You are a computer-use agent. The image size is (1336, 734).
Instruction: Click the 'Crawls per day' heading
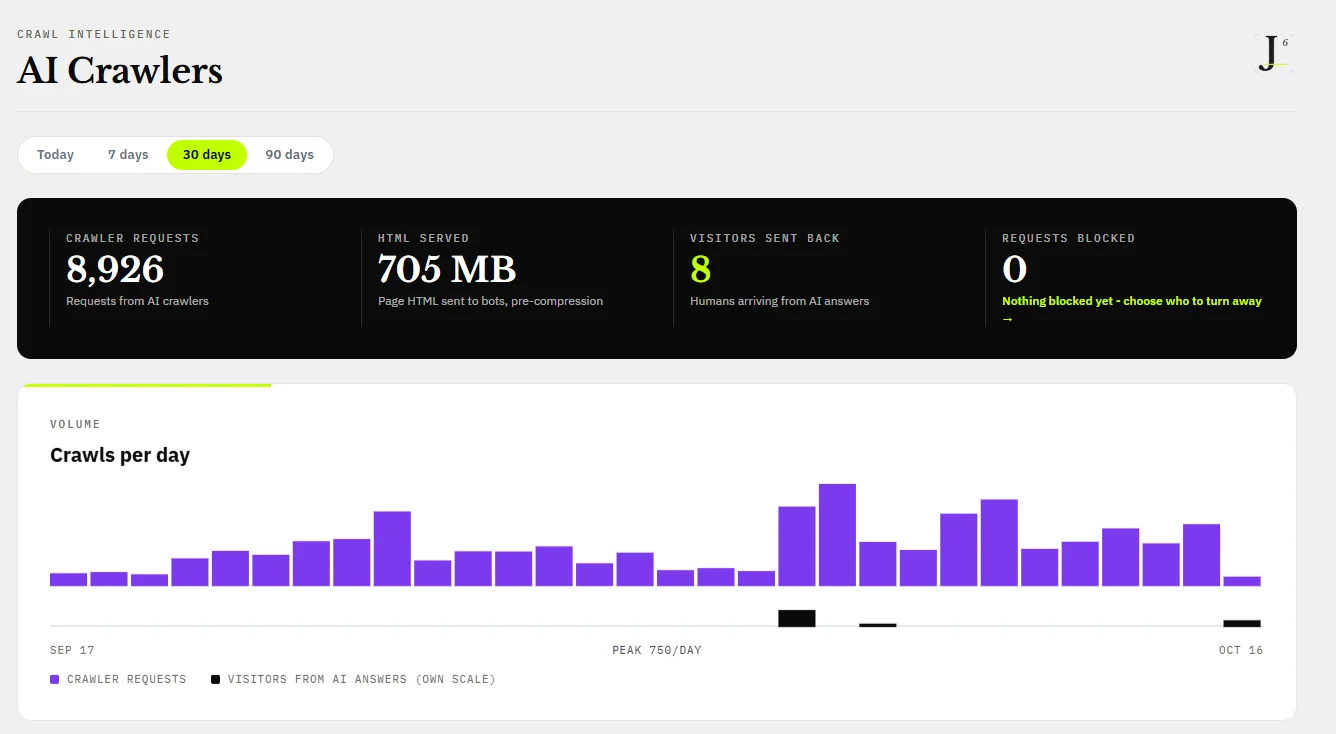tap(120, 455)
